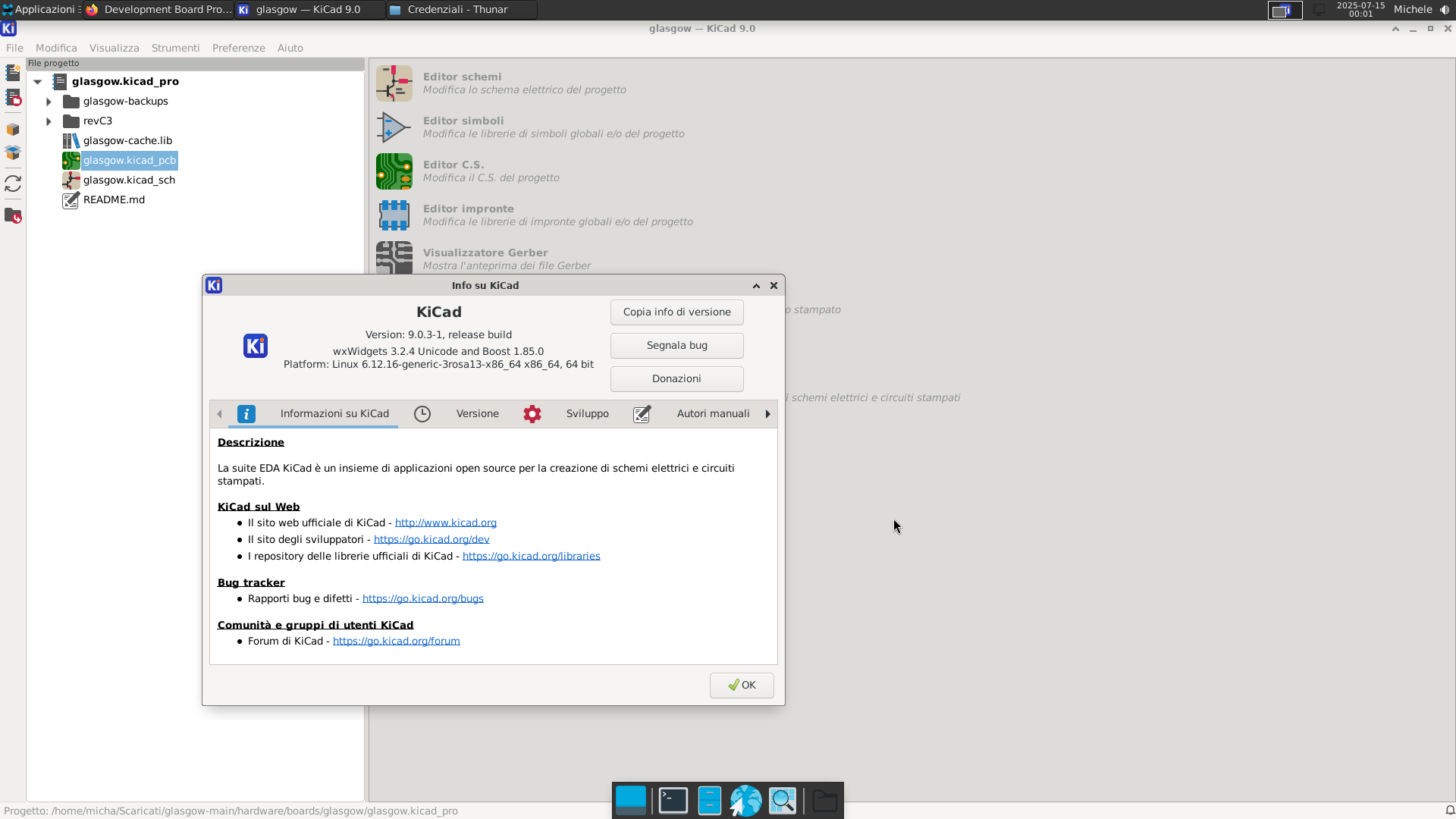Click the Sviluppo gear tab icon

(532, 414)
